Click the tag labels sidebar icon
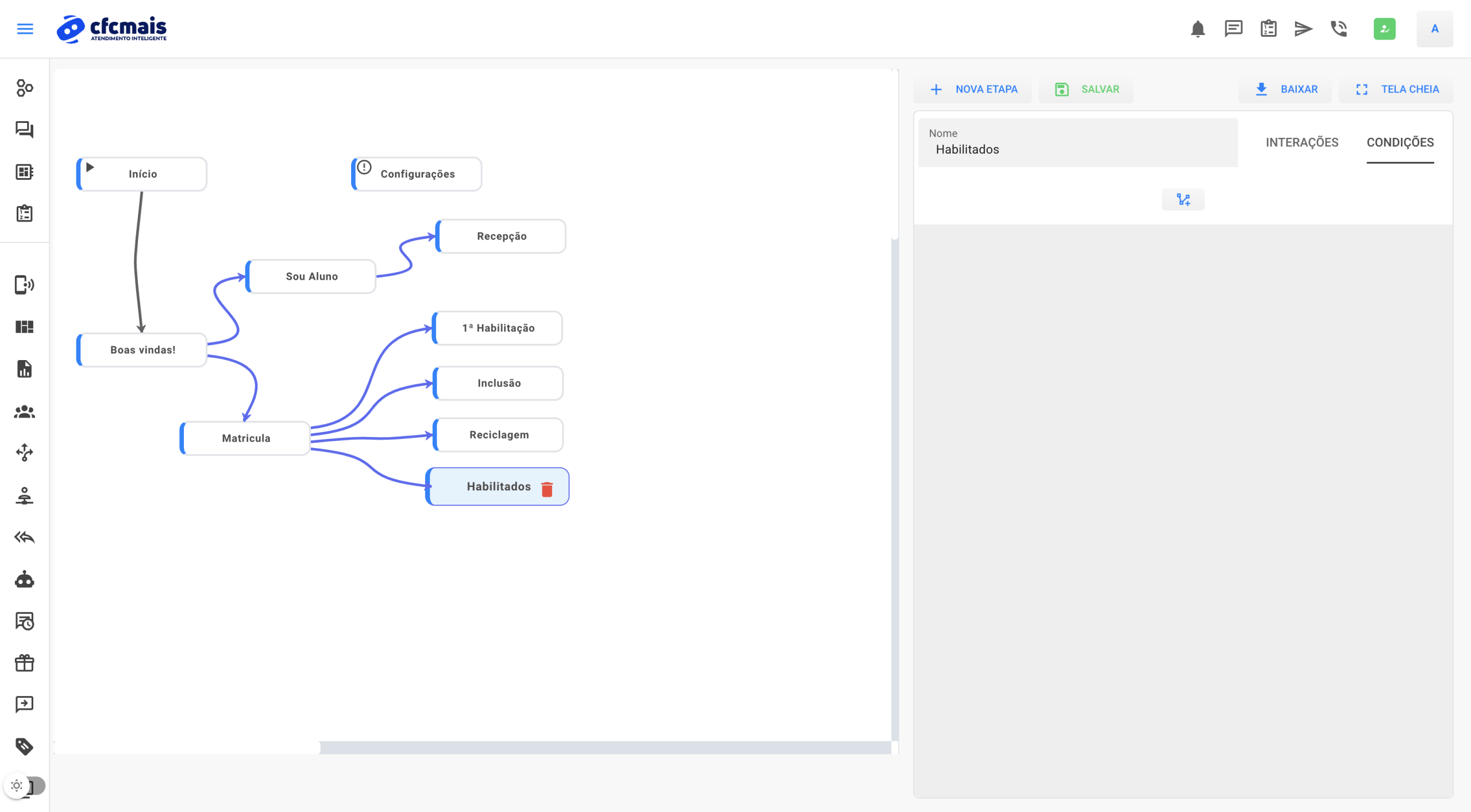Image resolution: width=1471 pixels, height=812 pixels. pos(24,746)
